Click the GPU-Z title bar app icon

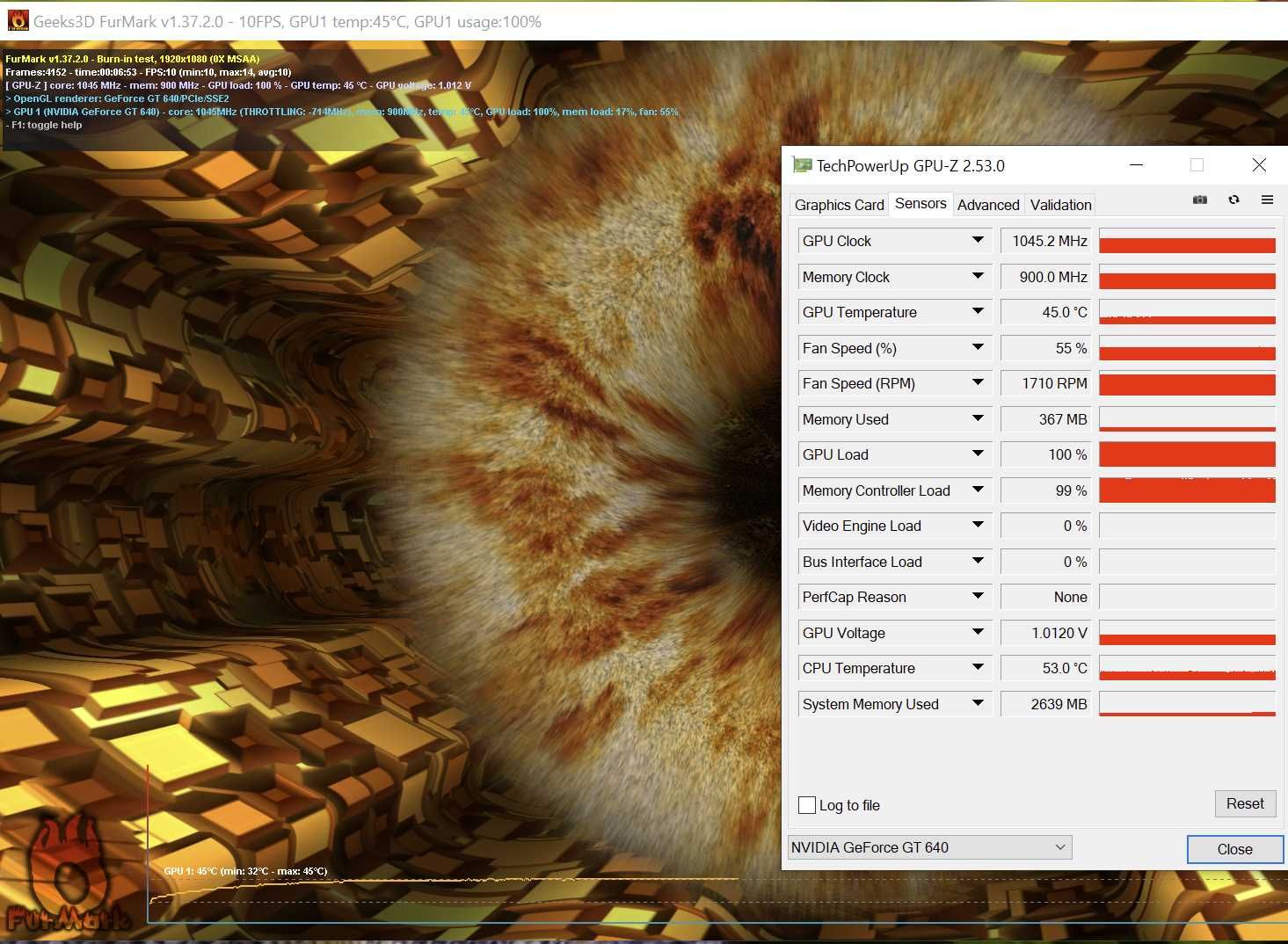click(802, 165)
